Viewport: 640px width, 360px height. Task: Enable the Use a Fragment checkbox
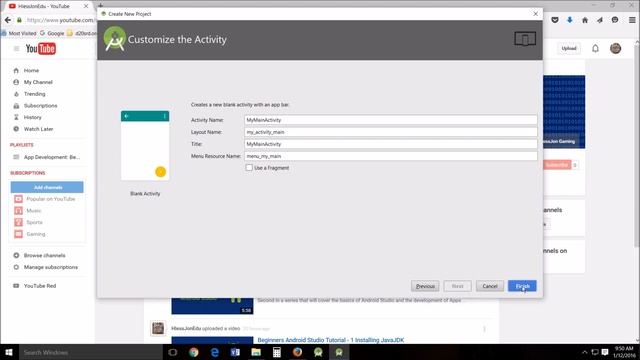pyautogui.click(x=249, y=168)
